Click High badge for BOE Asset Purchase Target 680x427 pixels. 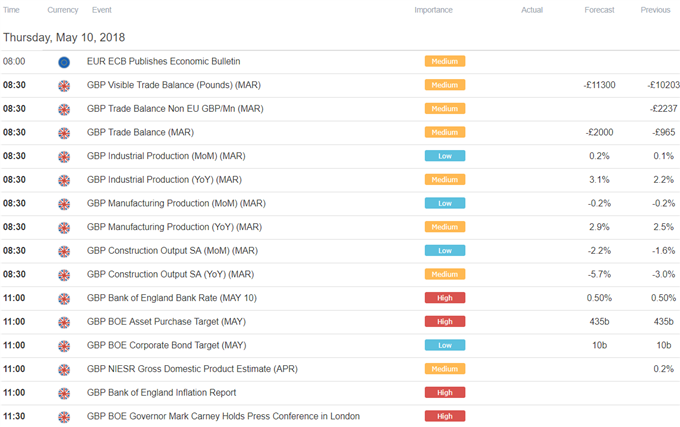(x=445, y=322)
